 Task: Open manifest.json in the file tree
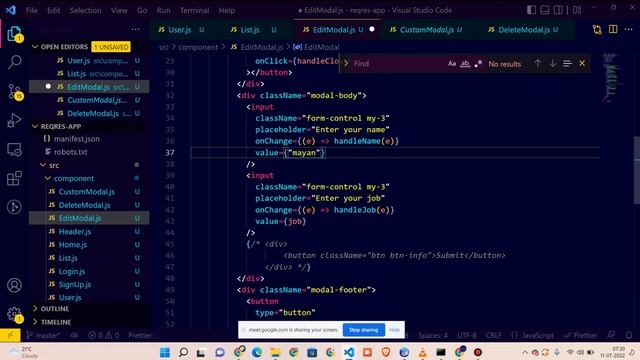click(77, 139)
